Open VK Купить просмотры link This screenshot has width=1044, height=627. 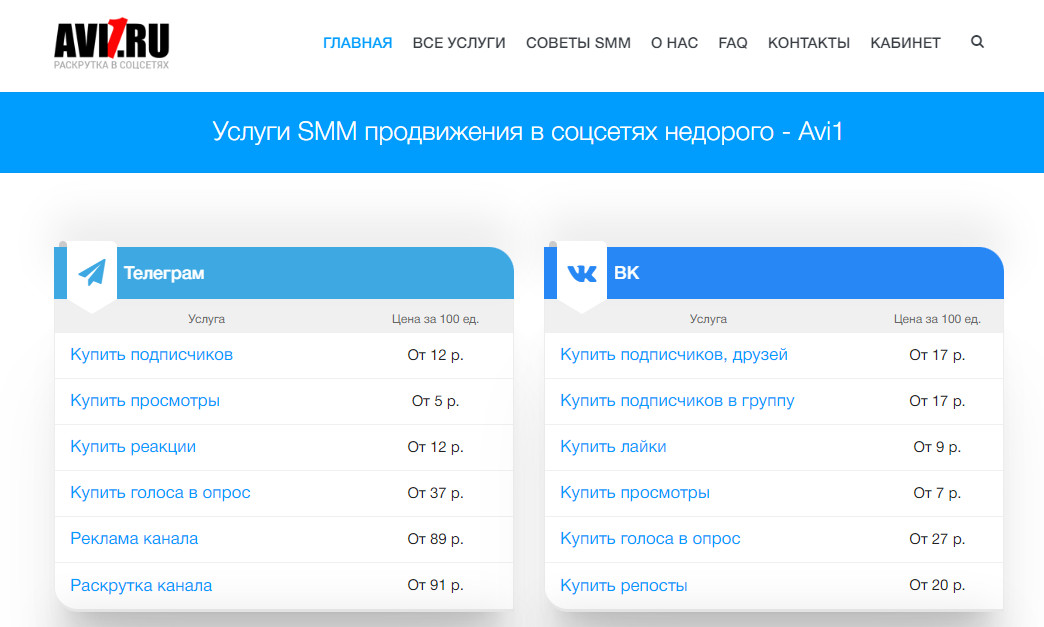coord(635,493)
